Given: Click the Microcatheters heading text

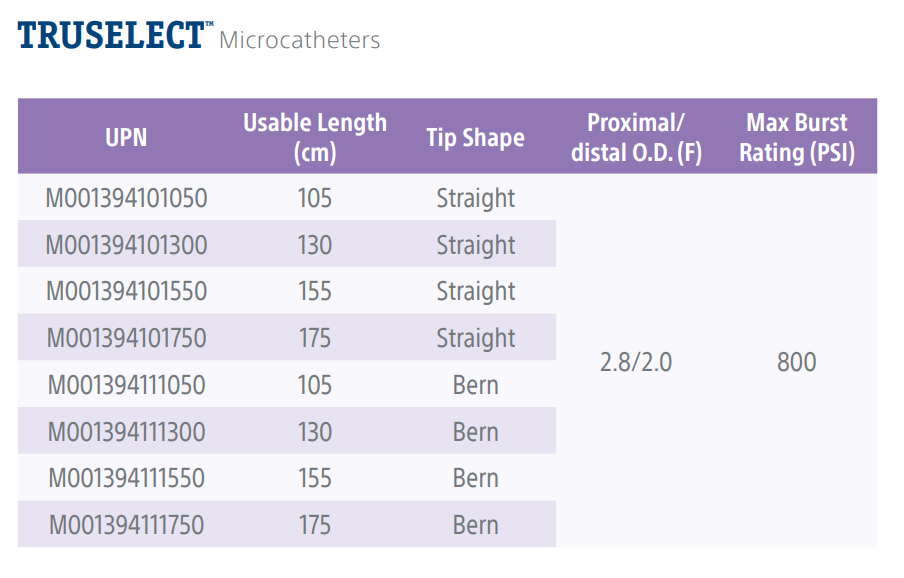Looking at the screenshot, I should (299, 41).
